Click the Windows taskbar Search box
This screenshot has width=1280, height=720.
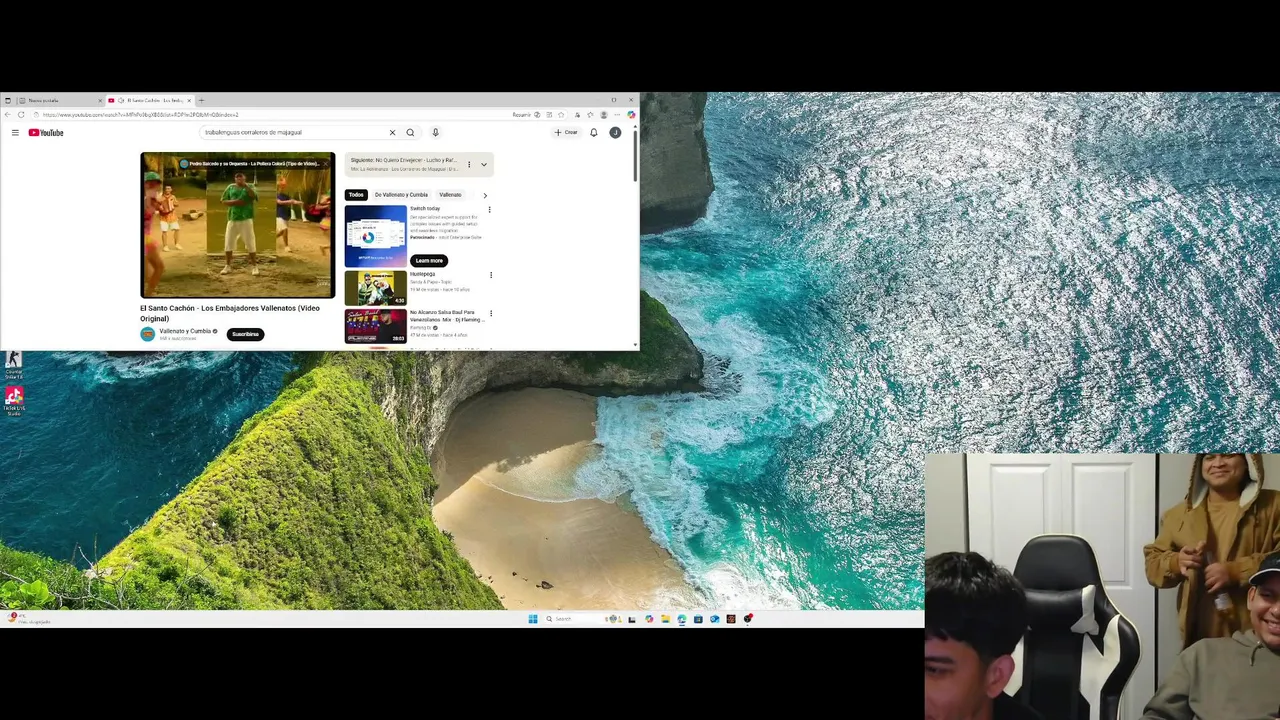pos(583,619)
